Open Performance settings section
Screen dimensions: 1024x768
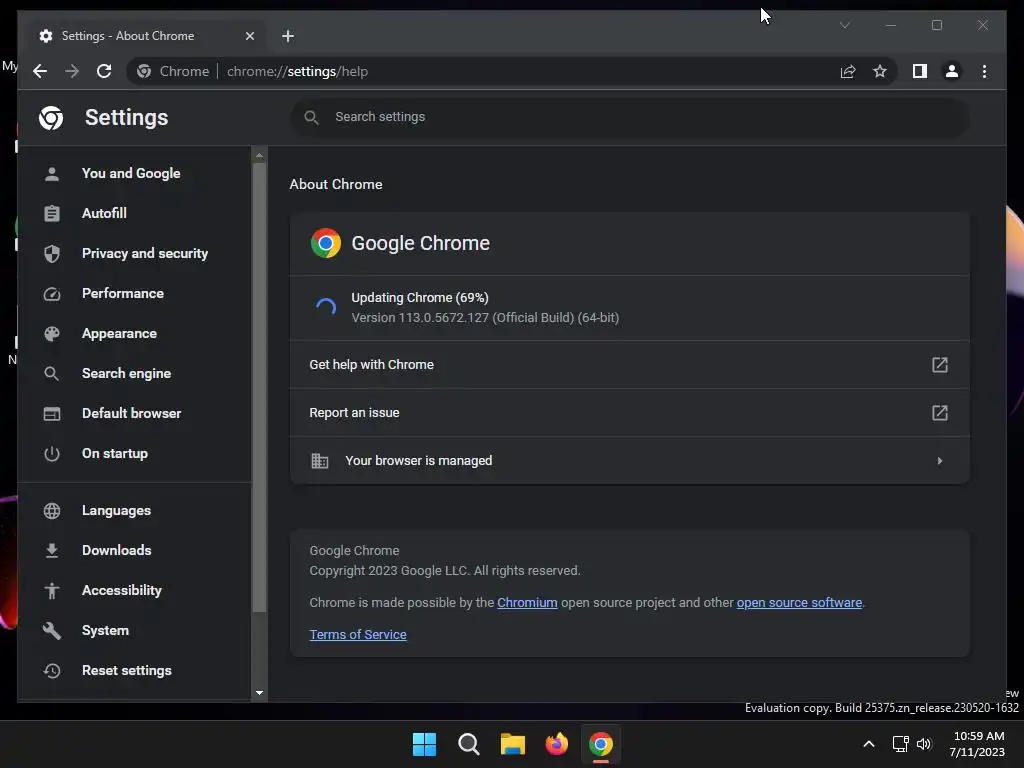[134, 293]
